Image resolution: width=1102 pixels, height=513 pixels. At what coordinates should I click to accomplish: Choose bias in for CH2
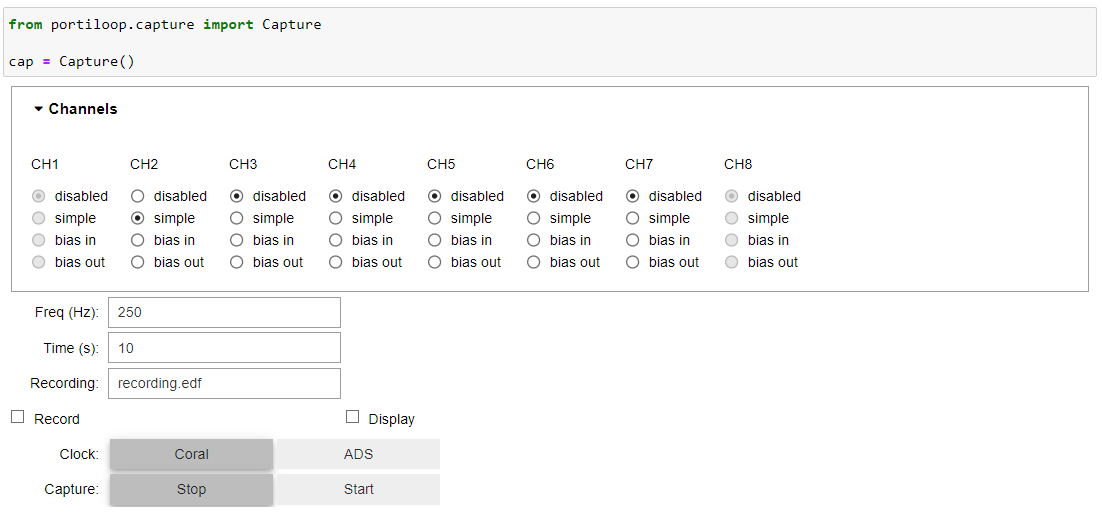coord(138,240)
